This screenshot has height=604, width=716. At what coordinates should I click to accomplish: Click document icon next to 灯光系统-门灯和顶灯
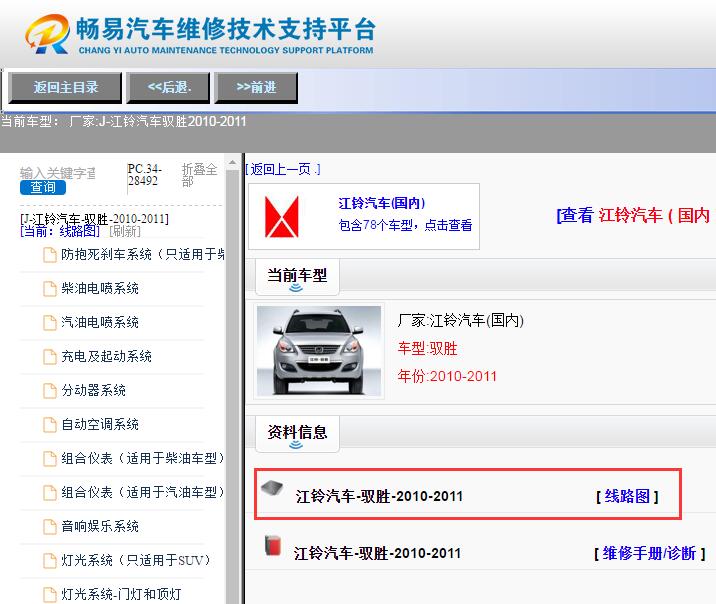[49, 594]
